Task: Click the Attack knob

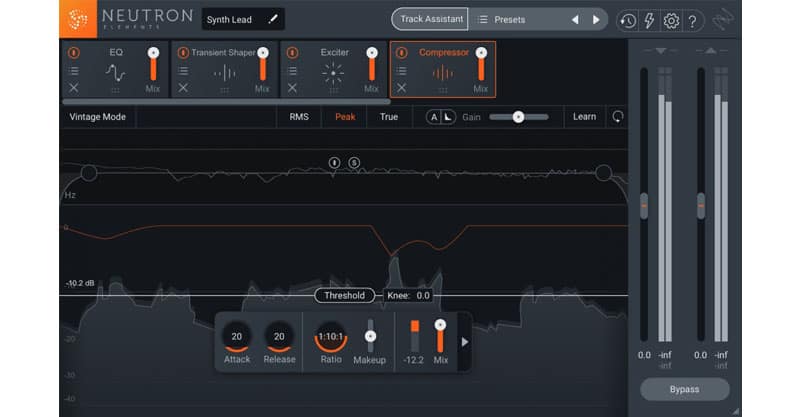Action: pos(237,337)
